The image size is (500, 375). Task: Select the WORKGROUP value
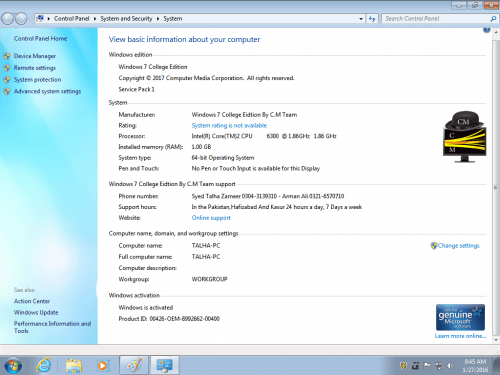coord(209,279)
